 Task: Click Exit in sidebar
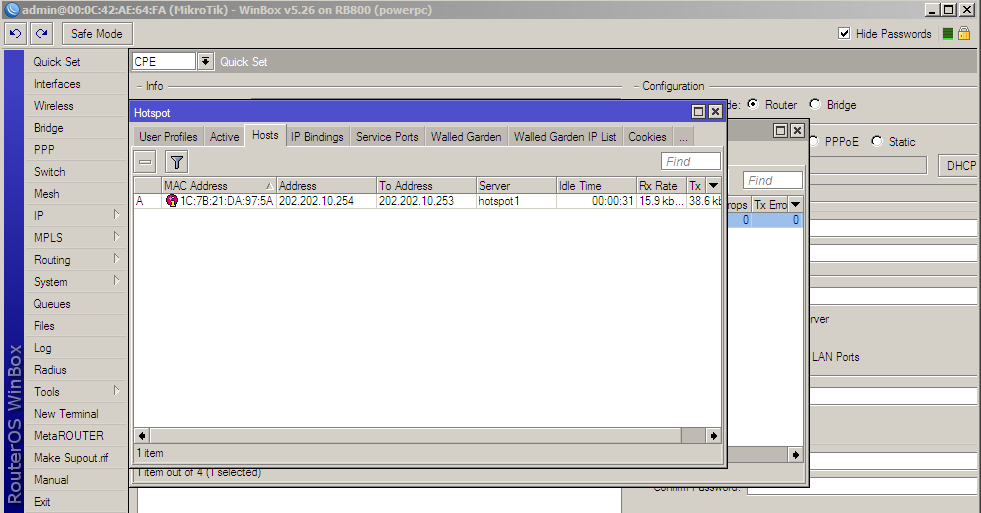click(76, 502)
